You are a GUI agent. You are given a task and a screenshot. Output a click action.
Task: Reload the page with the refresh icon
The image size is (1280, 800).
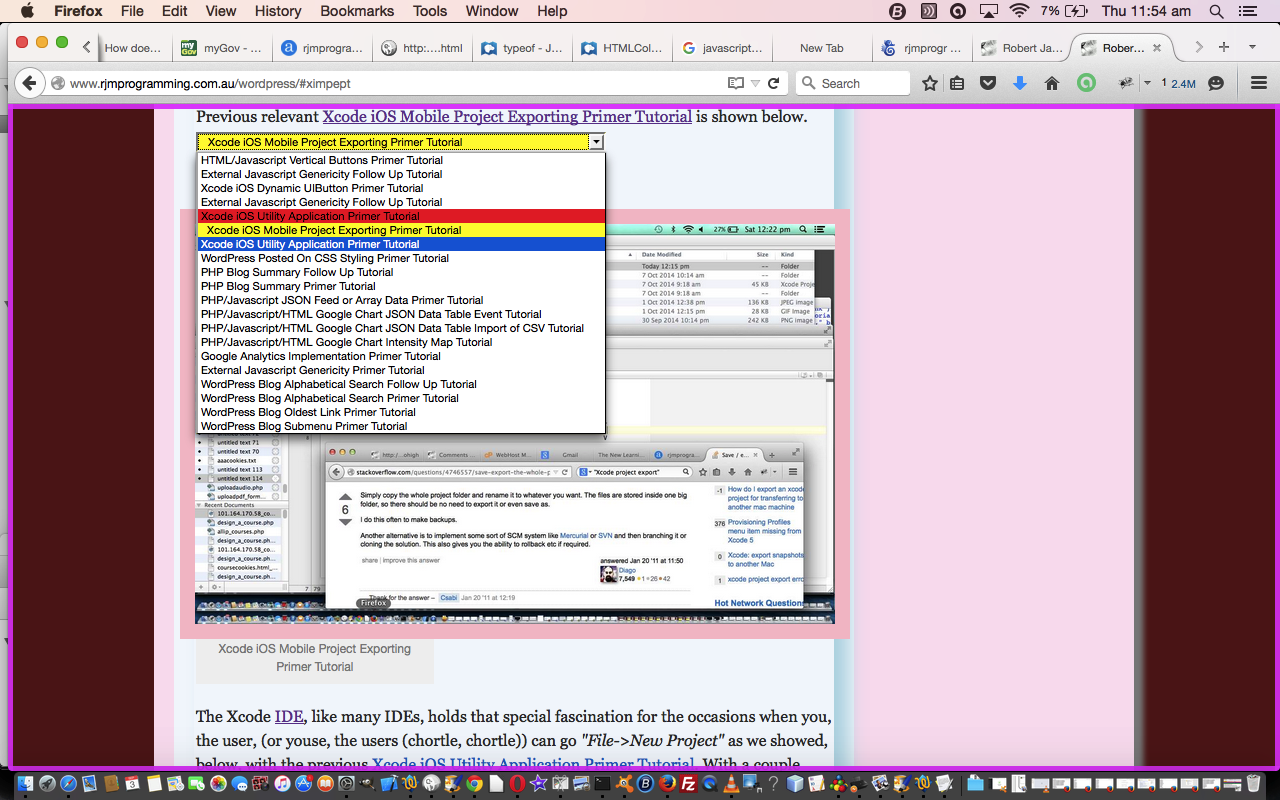[x=773, y=84]
